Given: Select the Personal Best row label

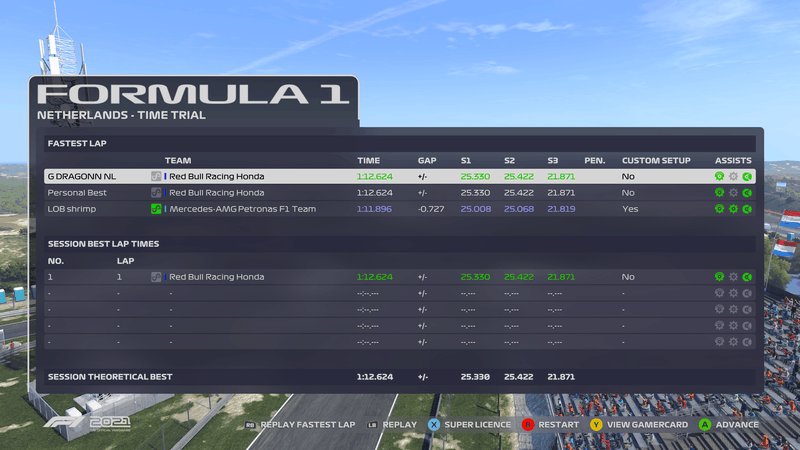Looking at the screenshot, I should tap(77, 193).
